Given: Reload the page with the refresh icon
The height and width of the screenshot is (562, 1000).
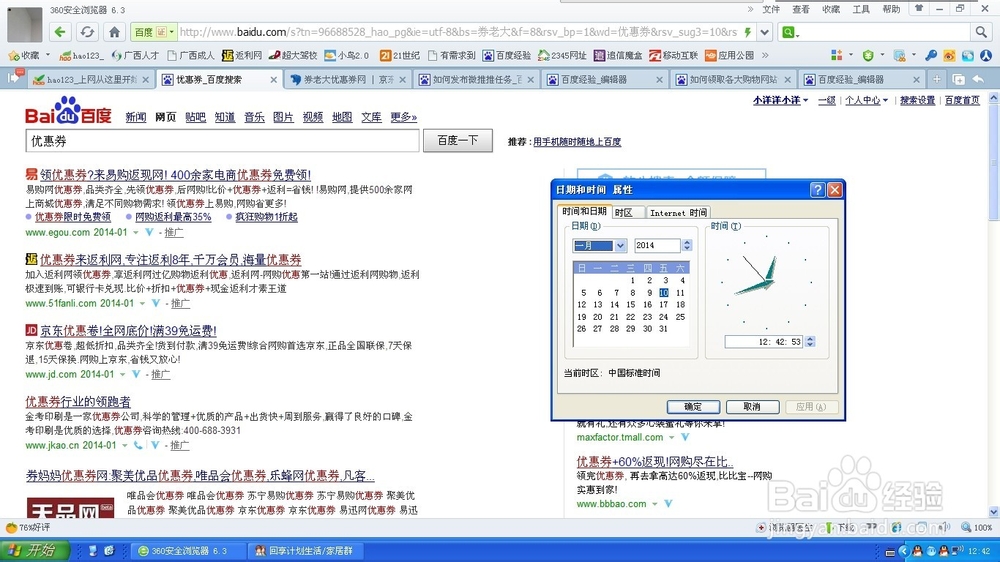Looking at the screenshot, I should coord(87,32).
